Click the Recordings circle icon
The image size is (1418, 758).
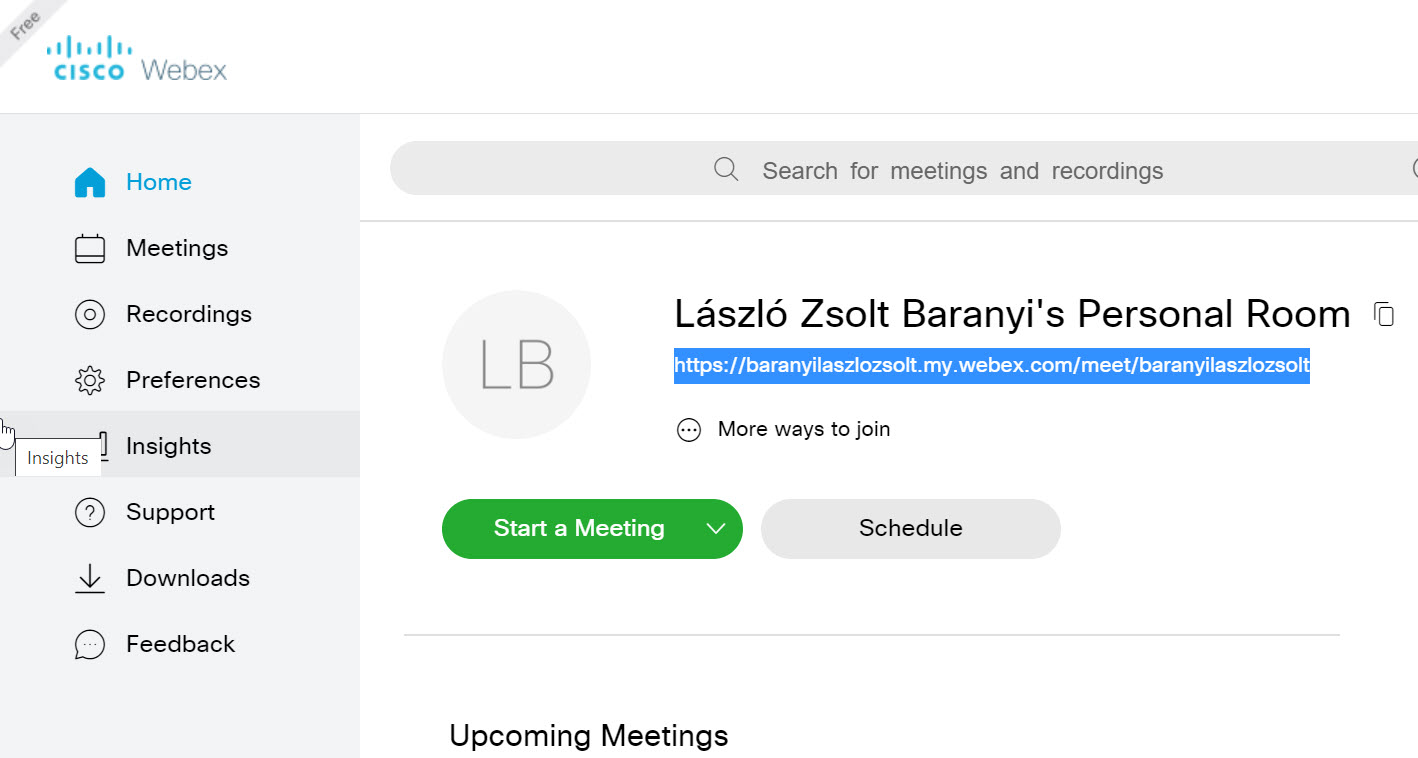[90, 314]
